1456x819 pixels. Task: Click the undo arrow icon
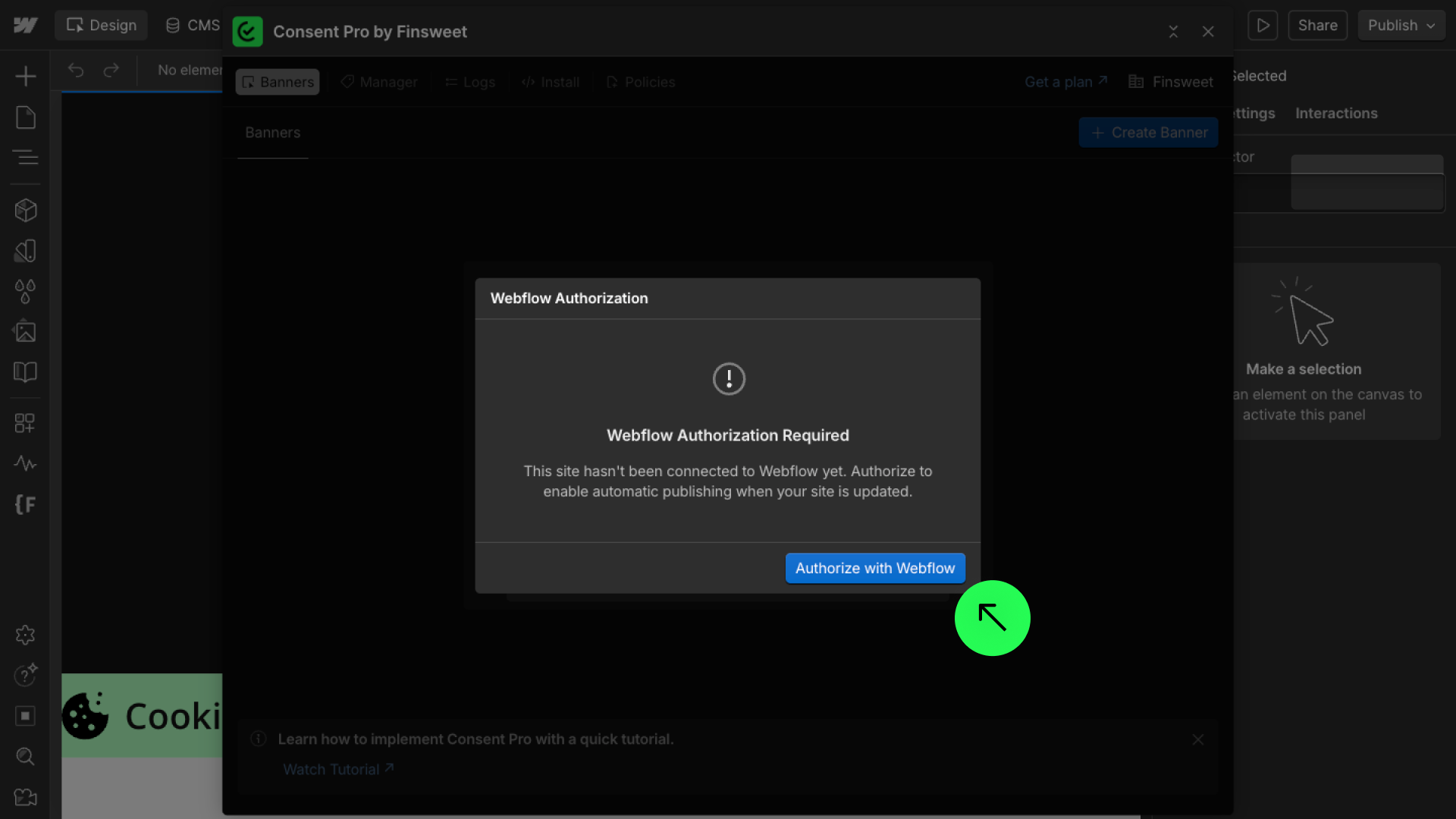[76, 70]
